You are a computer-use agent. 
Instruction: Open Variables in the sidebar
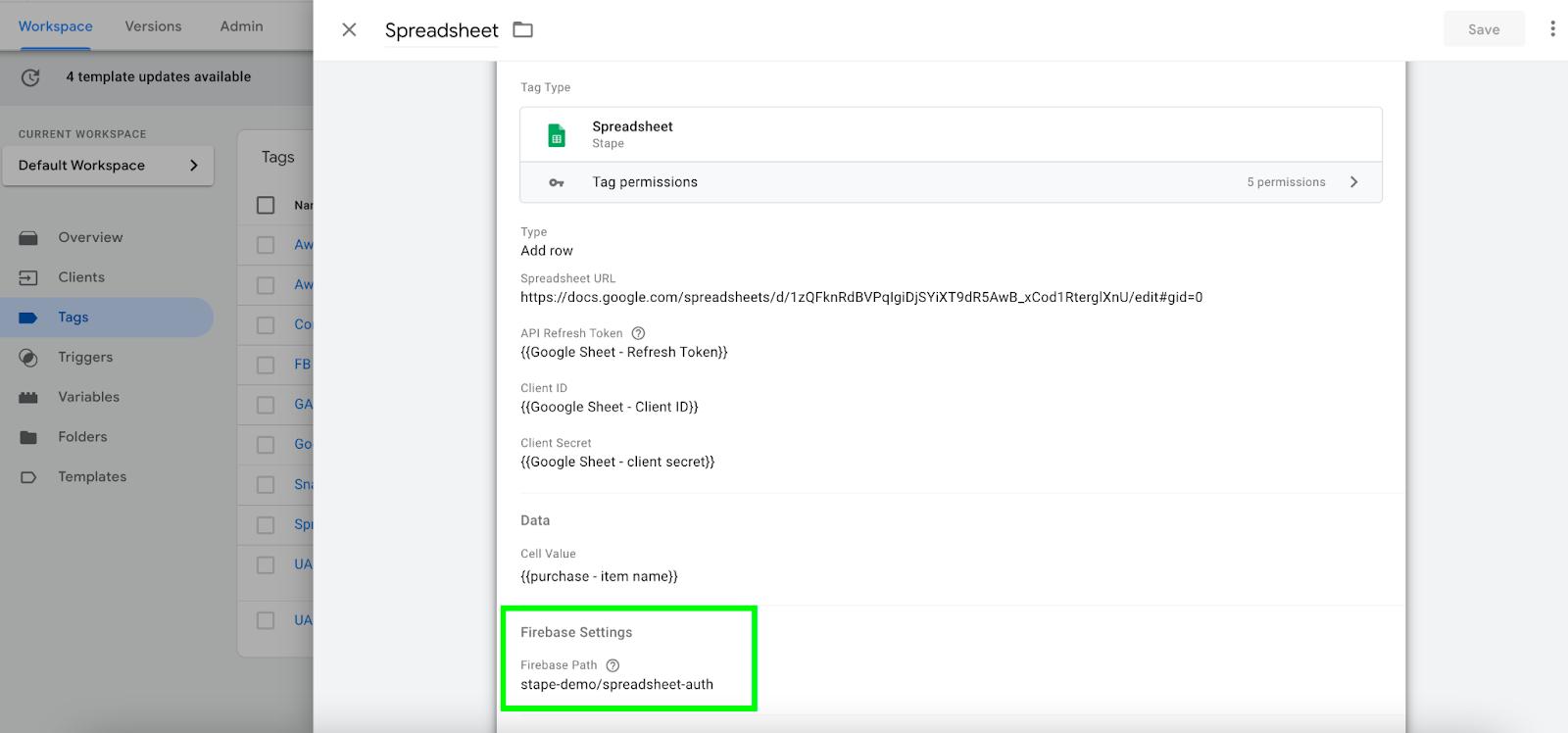click(x=89, y=397)
